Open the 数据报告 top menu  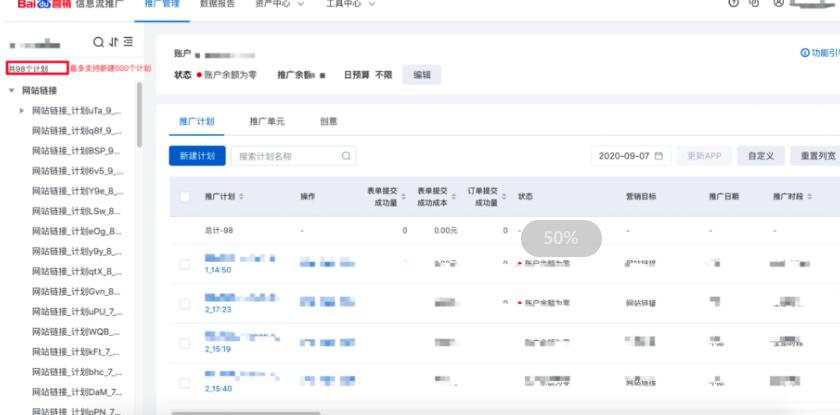tap(218, 5)
